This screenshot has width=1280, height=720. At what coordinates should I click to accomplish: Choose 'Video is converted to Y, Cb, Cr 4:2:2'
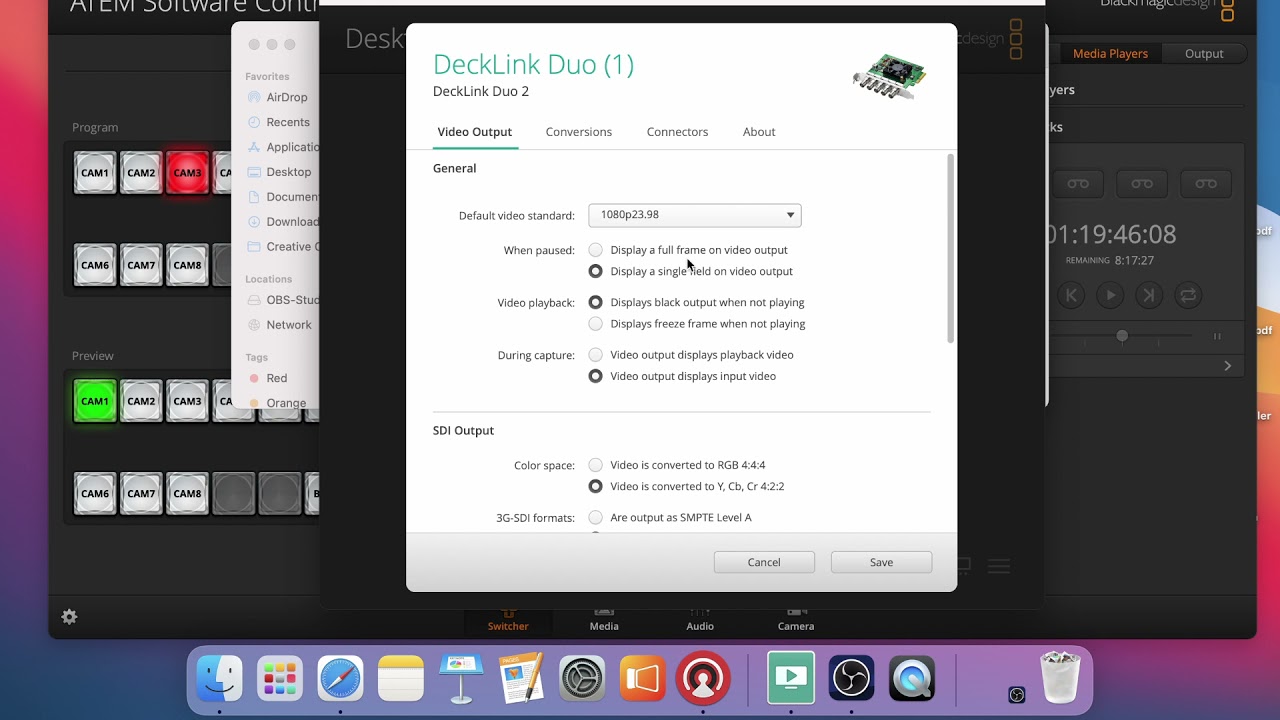(596, 486)
